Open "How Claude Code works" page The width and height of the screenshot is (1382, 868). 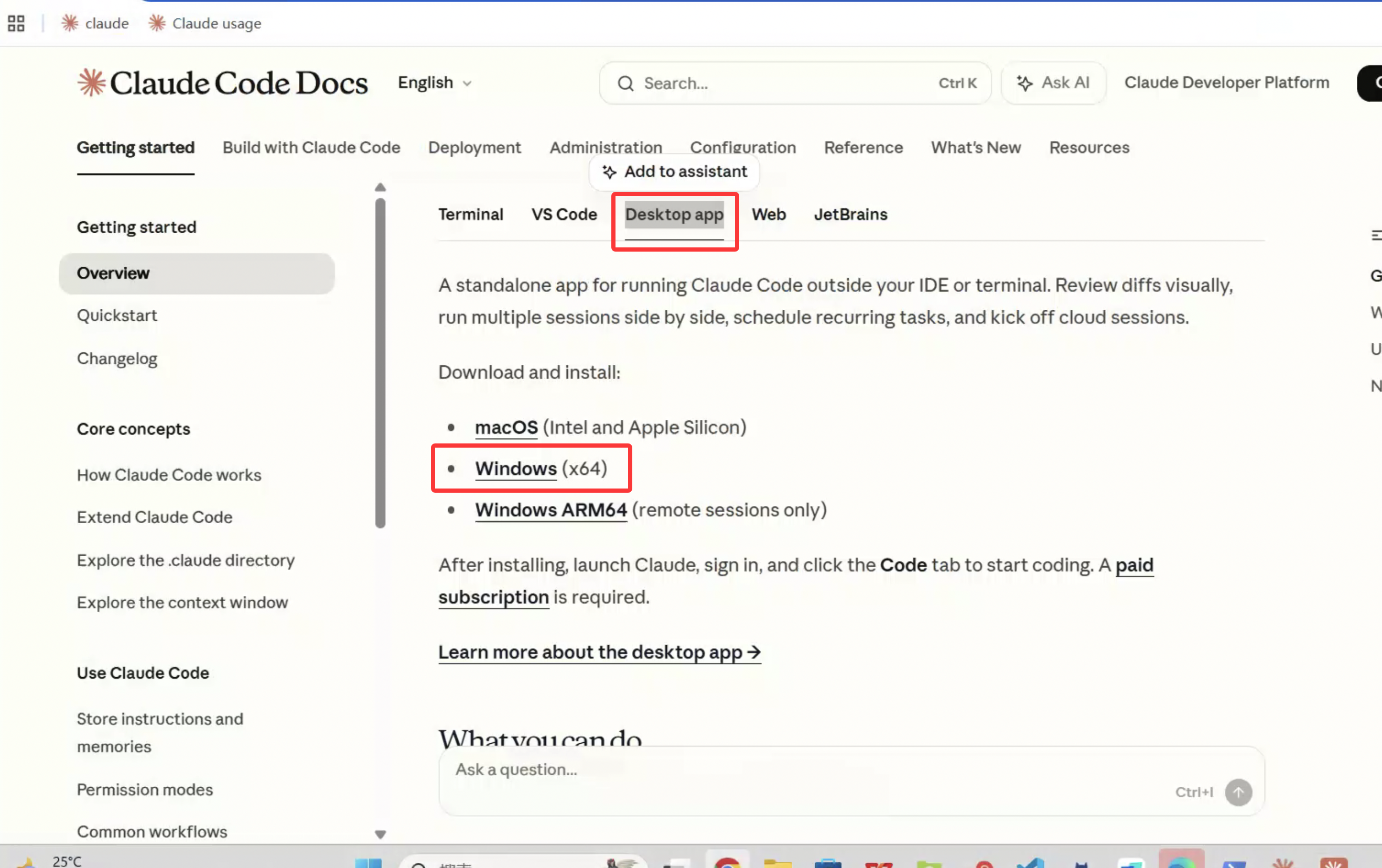pos(169,475)
